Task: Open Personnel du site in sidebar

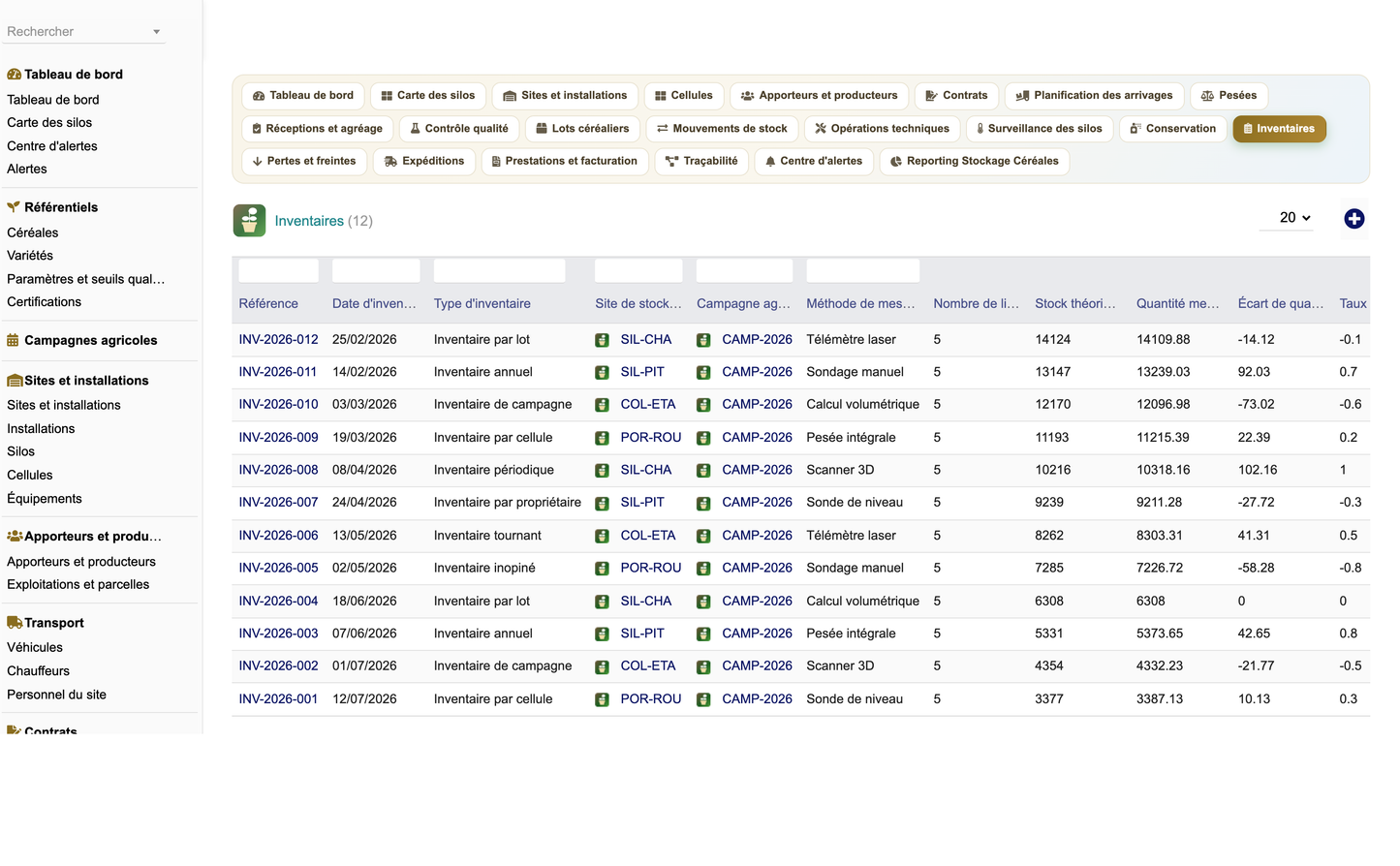Action: pyautogui.click(x=57, y=696)
